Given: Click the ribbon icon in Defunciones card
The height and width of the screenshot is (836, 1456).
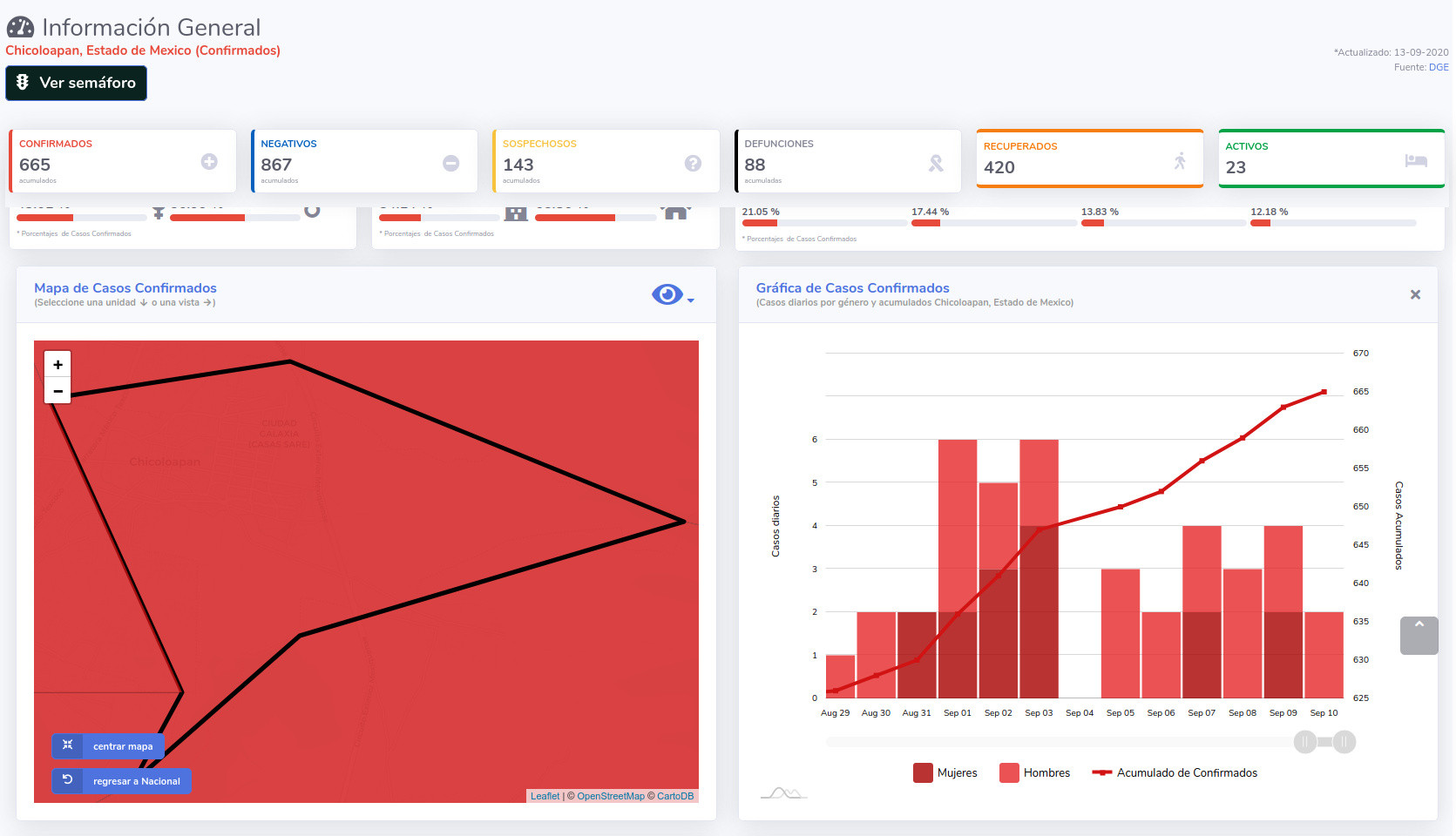Looking at the screenshot, I should click(x=936, y=163).
